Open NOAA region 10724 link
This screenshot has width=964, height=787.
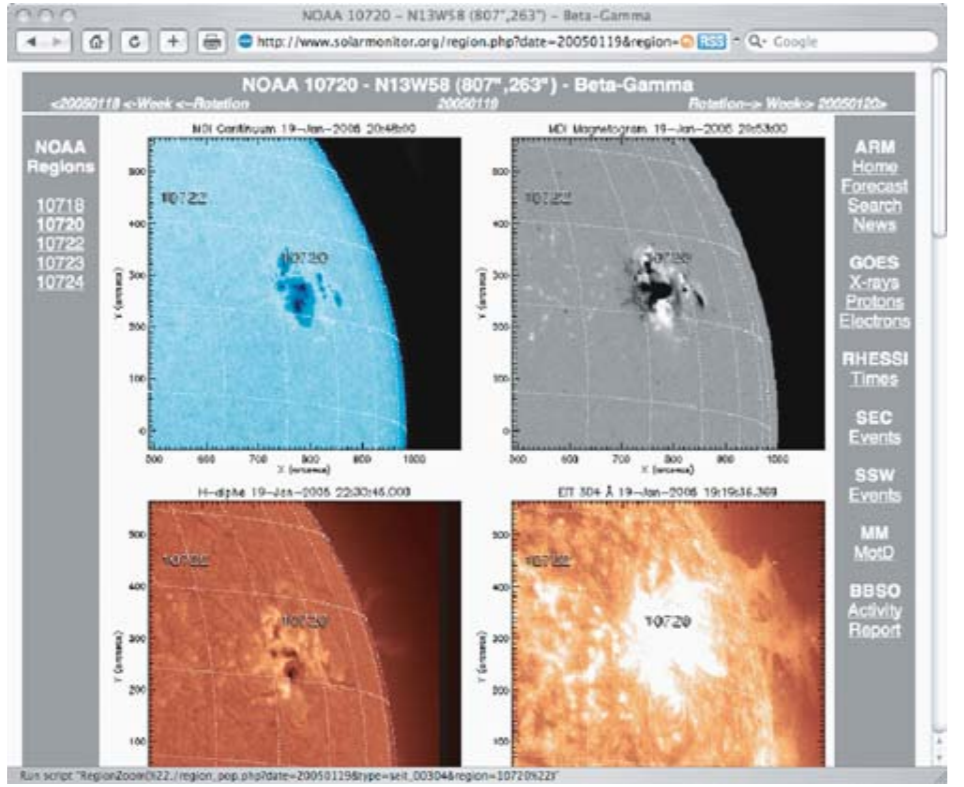[60, 282]
